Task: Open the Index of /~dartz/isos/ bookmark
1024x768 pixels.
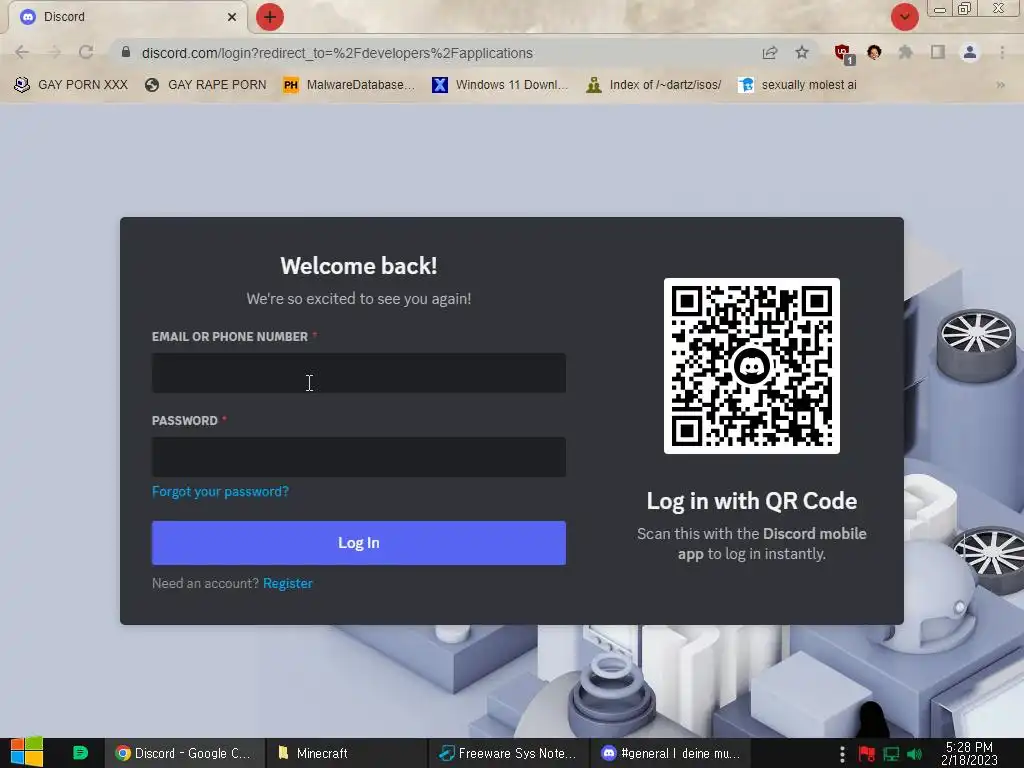Action: click(x=654, y=85)
